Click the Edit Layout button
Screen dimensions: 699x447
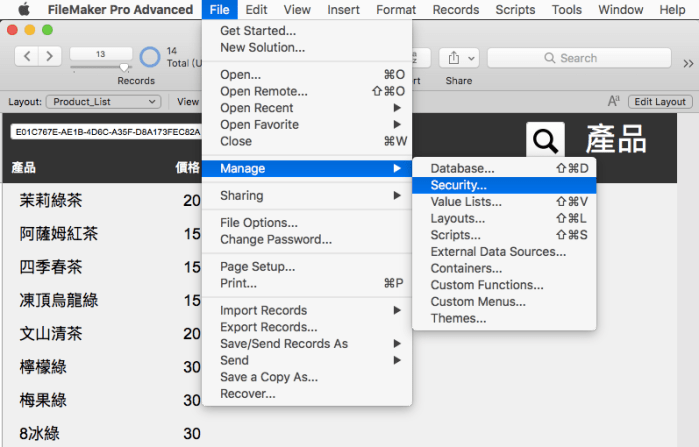point(661,101)
